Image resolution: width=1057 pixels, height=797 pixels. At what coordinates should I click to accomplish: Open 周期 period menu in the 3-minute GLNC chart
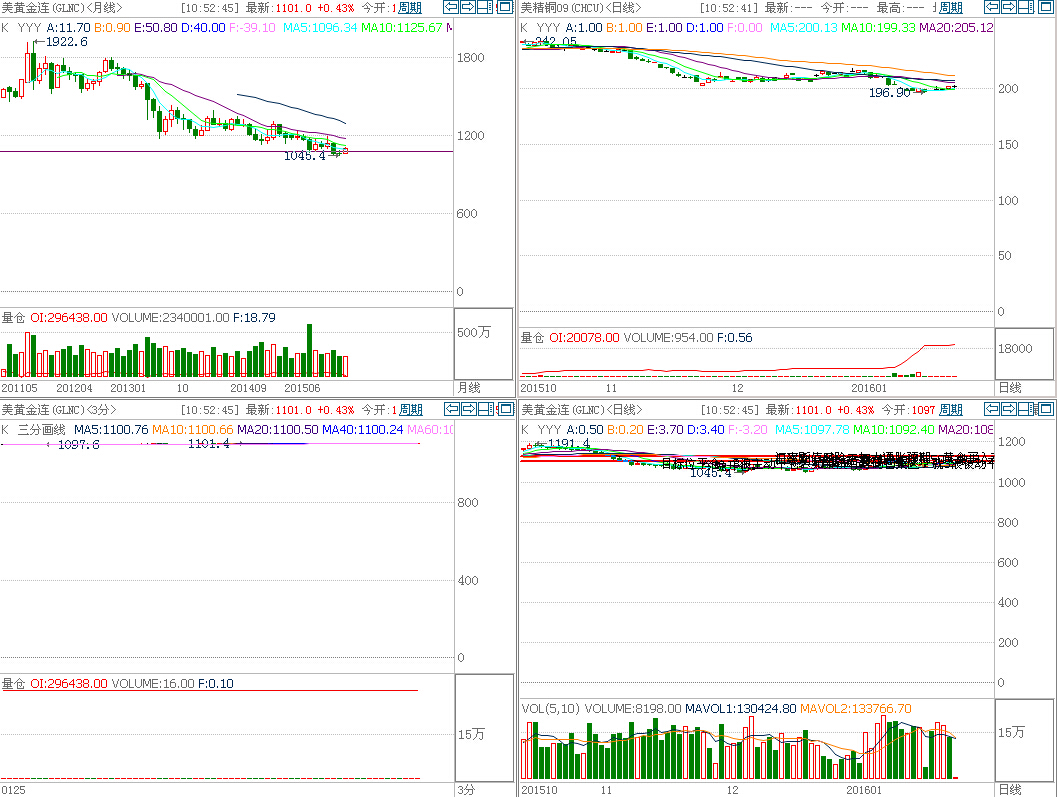pos(411,410)
